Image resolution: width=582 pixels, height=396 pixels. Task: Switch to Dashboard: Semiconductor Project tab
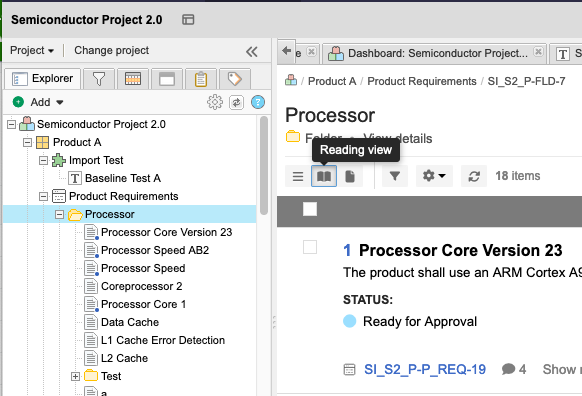434,54
